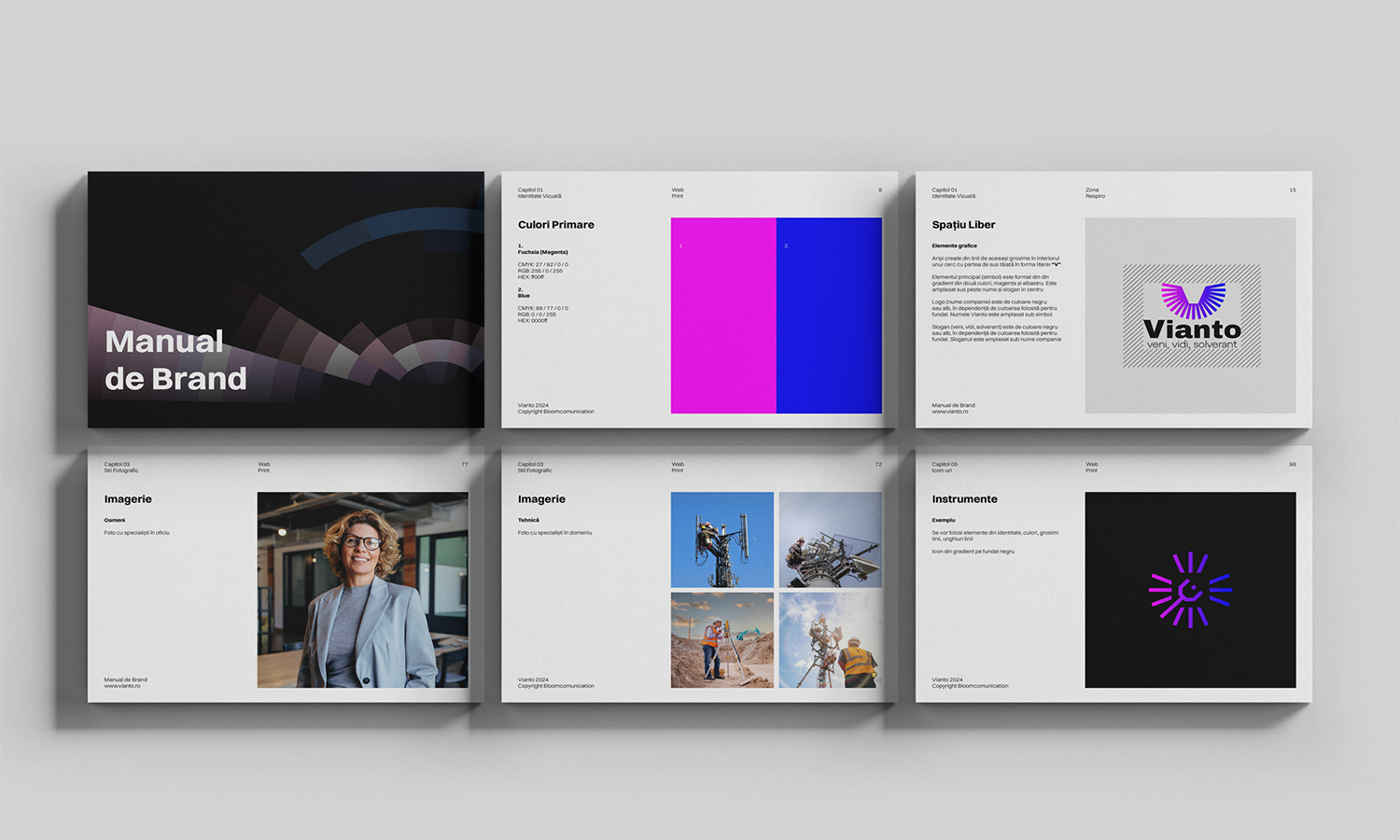1400x840 pixels.
Task: Click the "veni, vidi, solverant" slogan
Action: coord(1192,344)
